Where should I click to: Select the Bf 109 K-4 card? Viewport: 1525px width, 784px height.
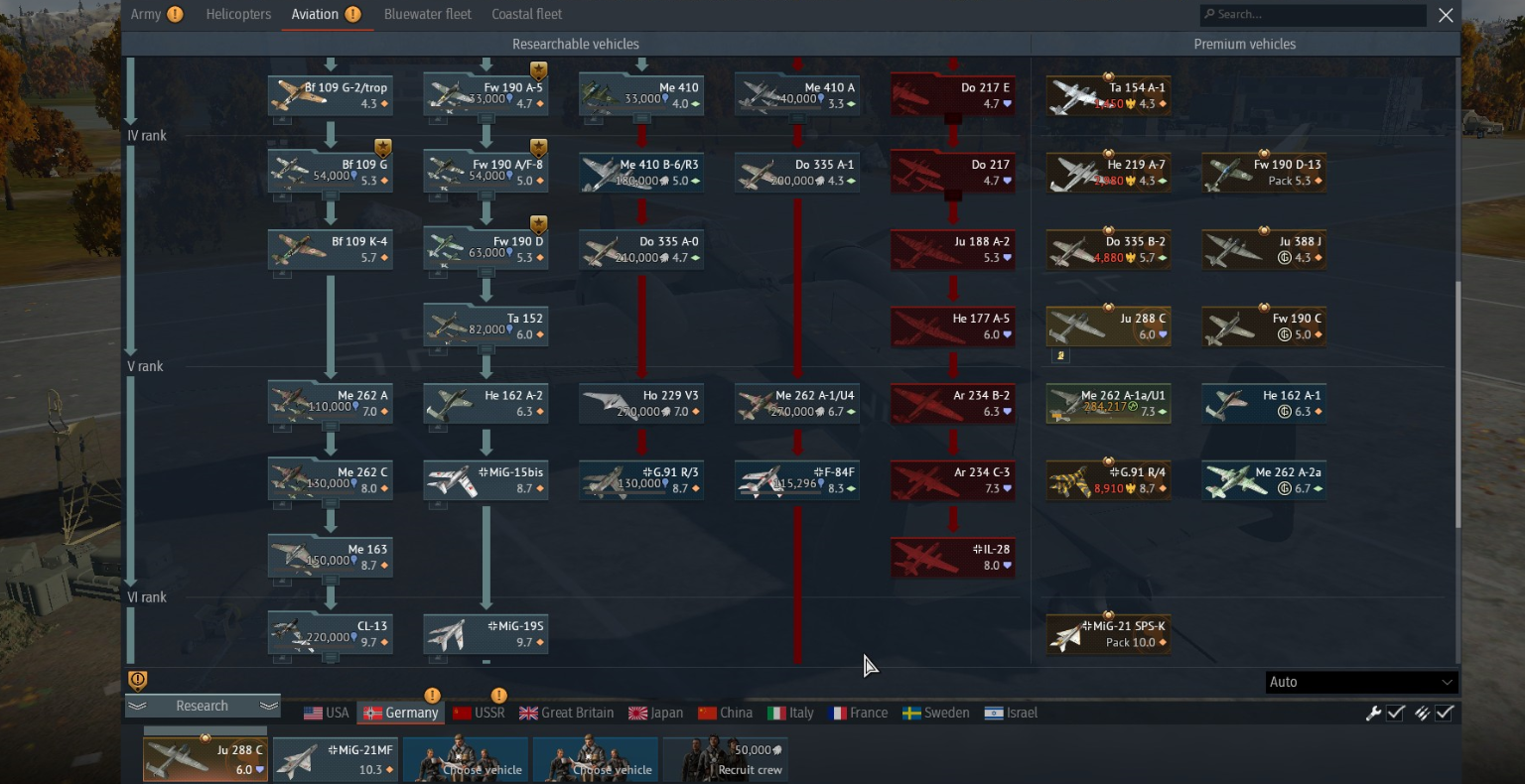331,249
